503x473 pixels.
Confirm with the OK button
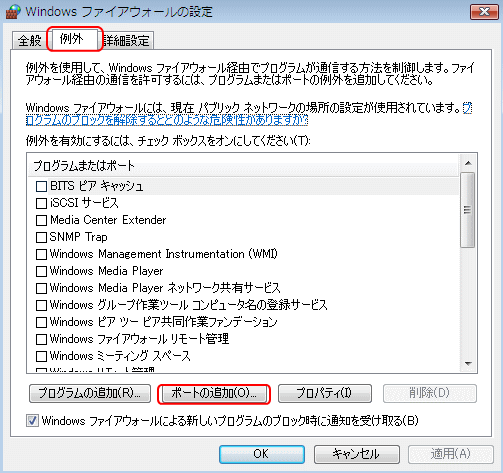[x=262, y=454]
